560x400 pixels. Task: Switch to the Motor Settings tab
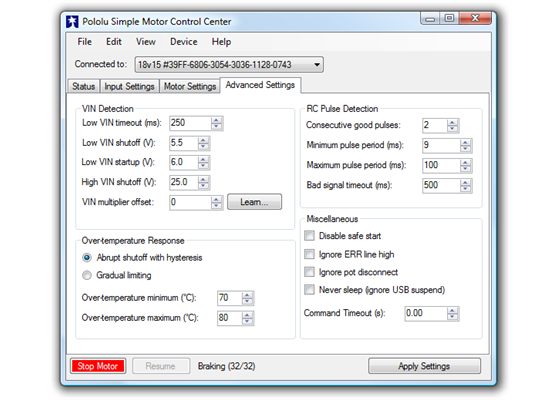point(190,86)
